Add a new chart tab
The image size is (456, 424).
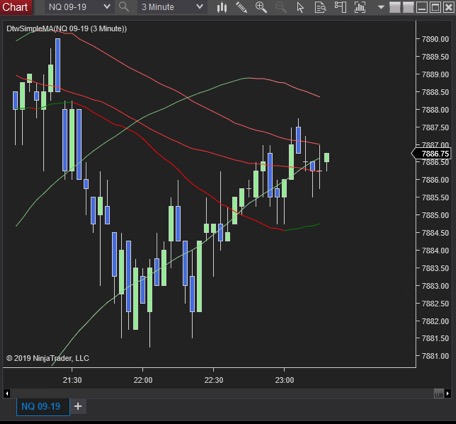click(x=78, y=406)
